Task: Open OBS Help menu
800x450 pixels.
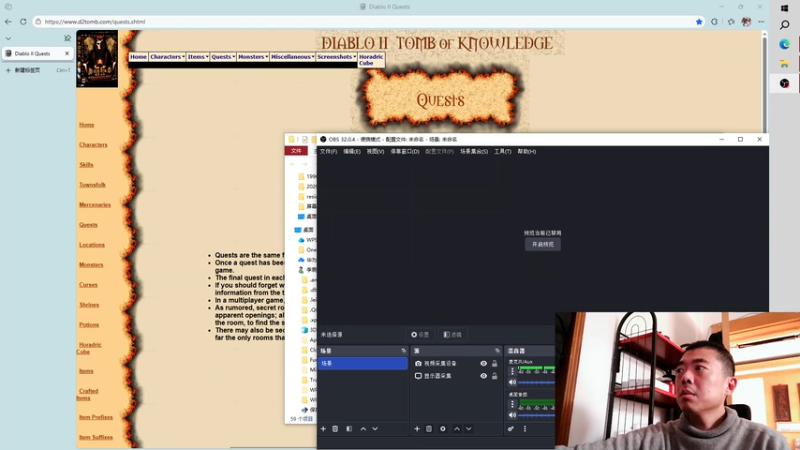Action: tap(527, 152)
